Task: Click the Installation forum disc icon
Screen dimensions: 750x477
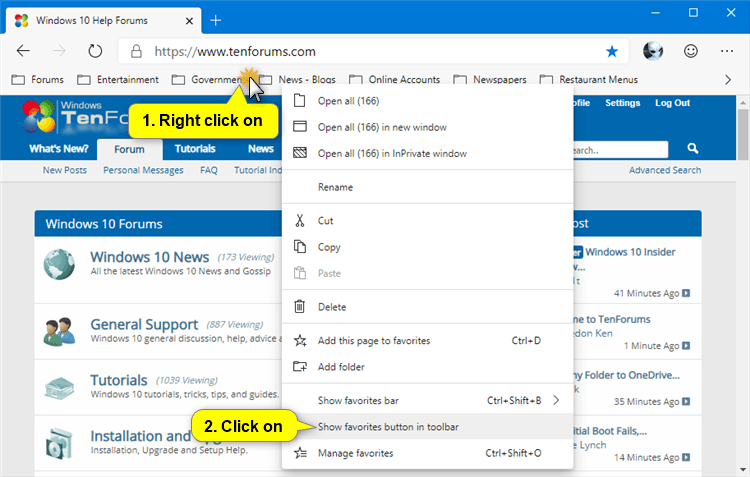Action: point(59,444)
